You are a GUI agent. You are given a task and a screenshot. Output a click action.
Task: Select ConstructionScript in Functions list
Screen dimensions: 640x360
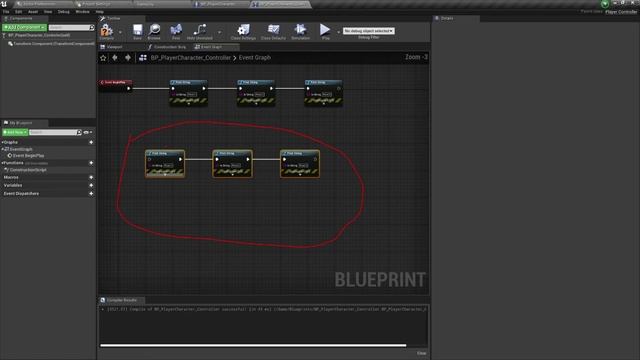coord(25,170)
